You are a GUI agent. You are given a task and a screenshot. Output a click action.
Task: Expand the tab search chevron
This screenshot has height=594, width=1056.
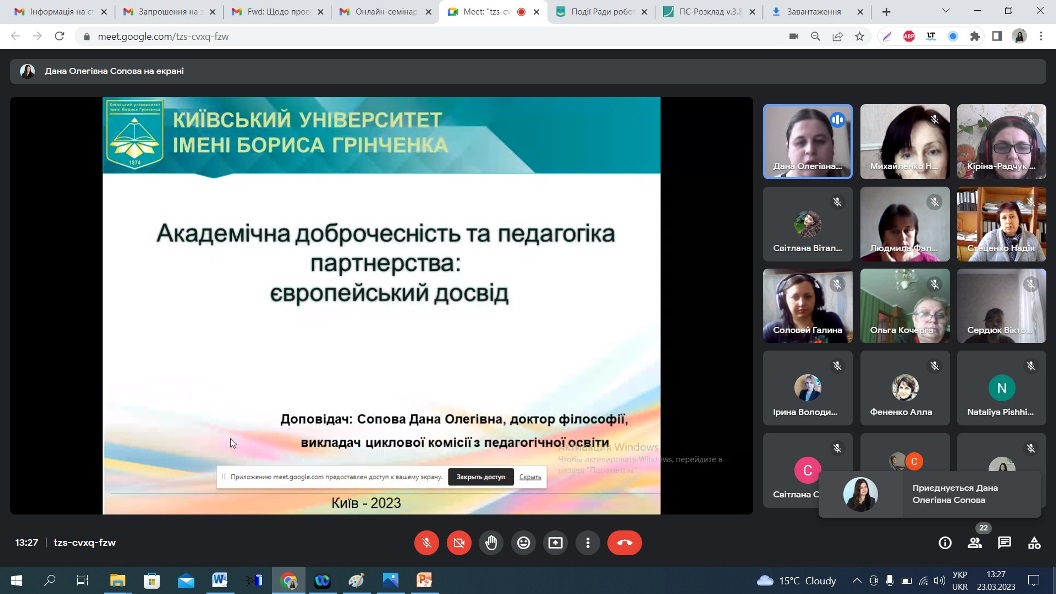click(946, 11)
